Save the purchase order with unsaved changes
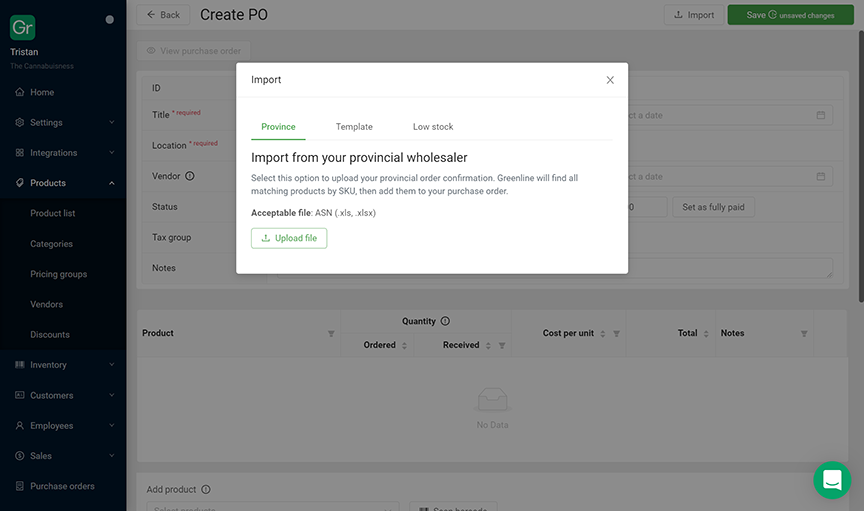Viewport: 864px width, 511px height. (790, 15)
